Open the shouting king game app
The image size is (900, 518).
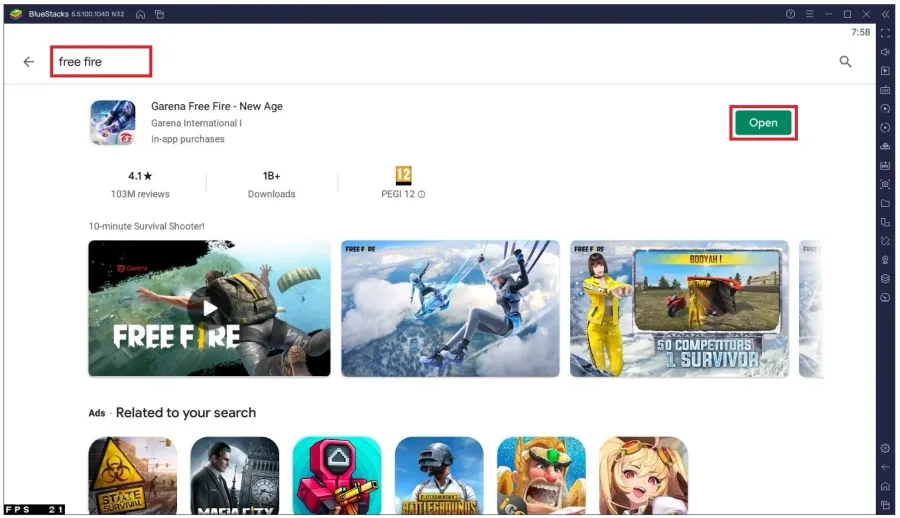coord(541,476)
